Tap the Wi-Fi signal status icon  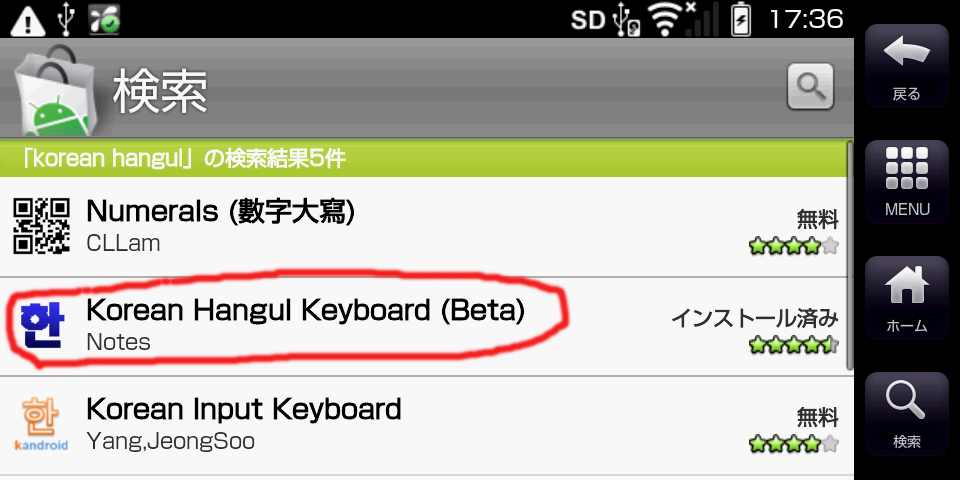point(667,18)
